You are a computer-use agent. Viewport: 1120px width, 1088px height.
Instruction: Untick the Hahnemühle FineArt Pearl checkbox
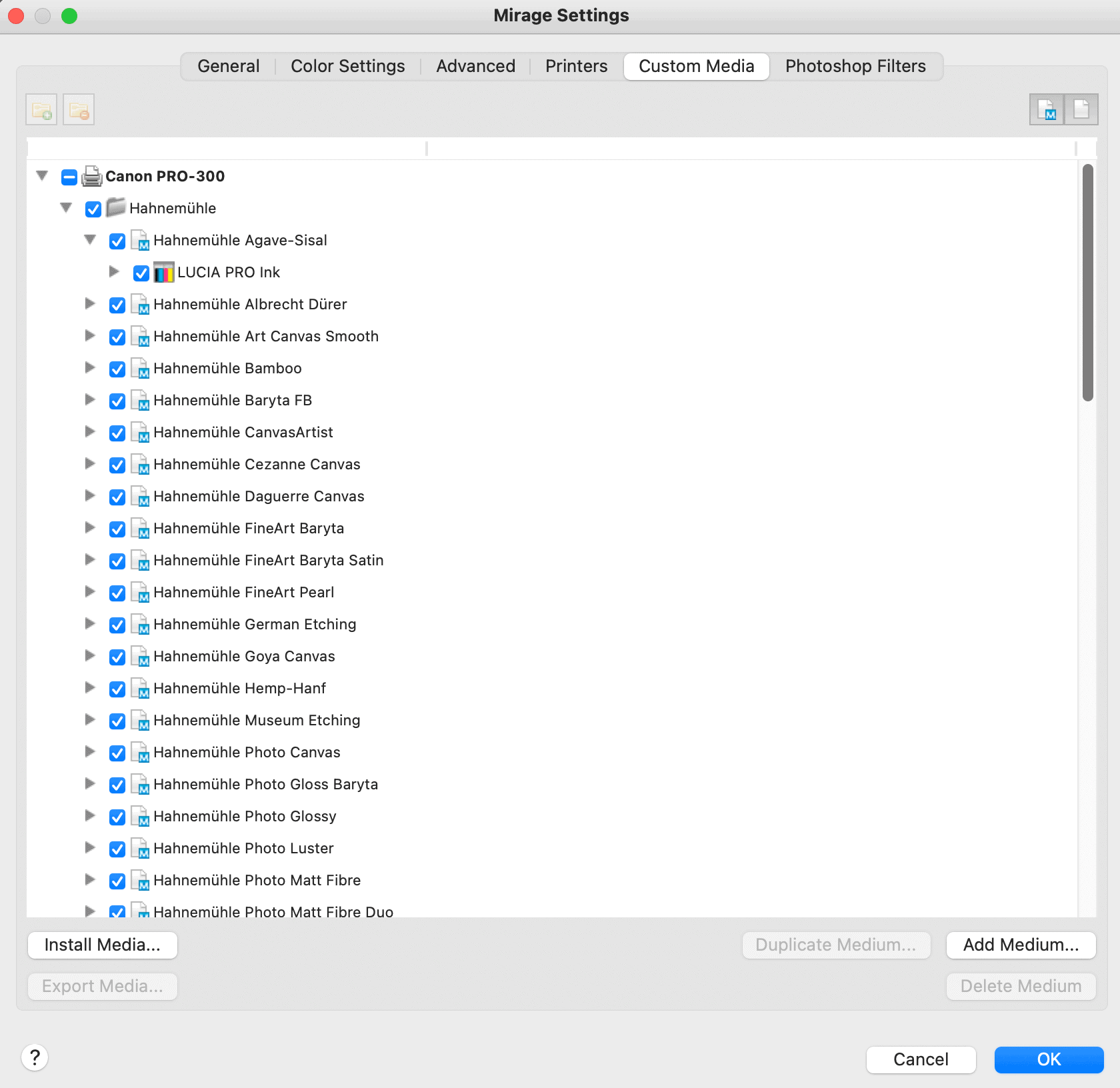(x=117, y=593)
